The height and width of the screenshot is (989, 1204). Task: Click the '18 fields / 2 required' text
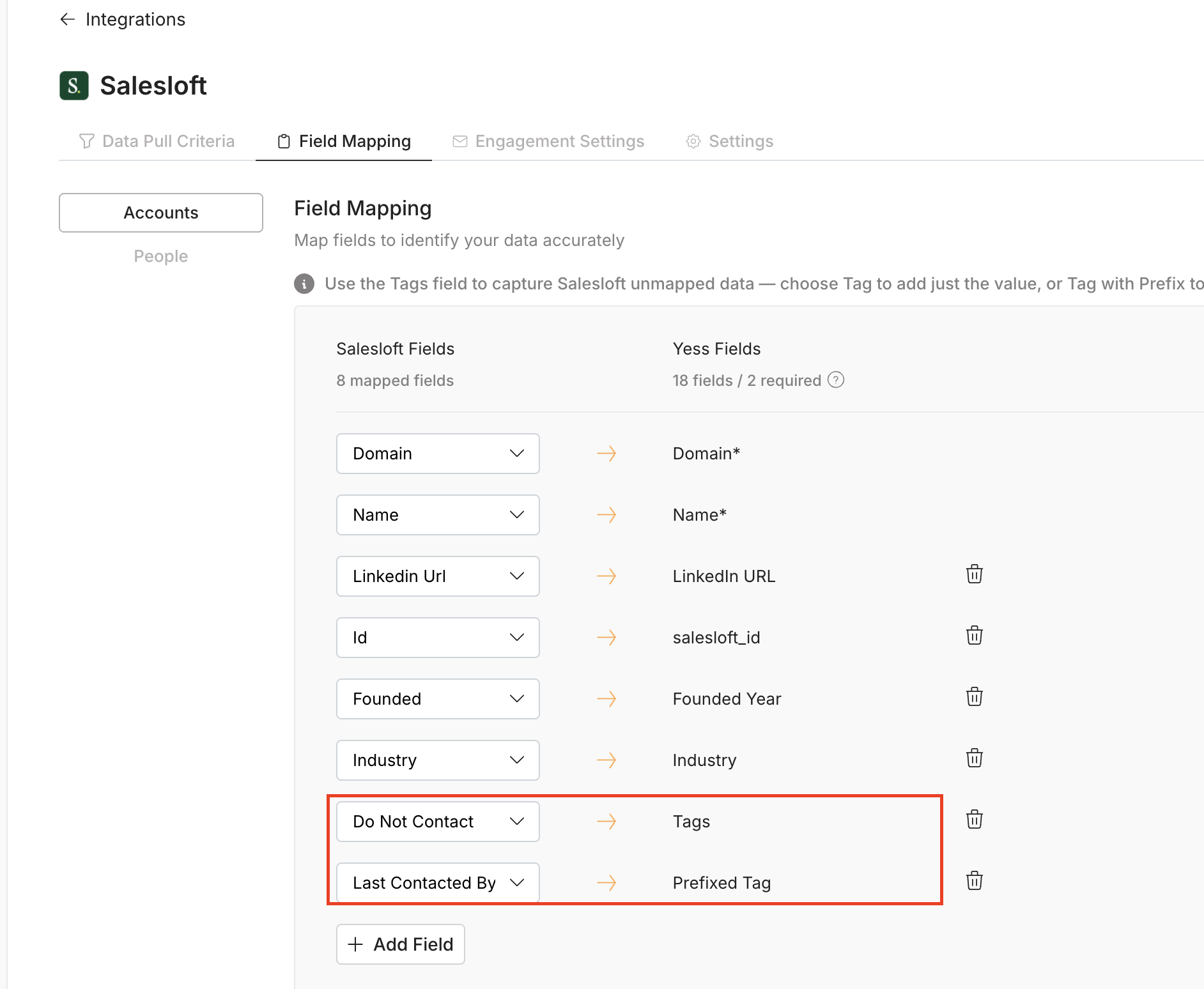(747, 381)
